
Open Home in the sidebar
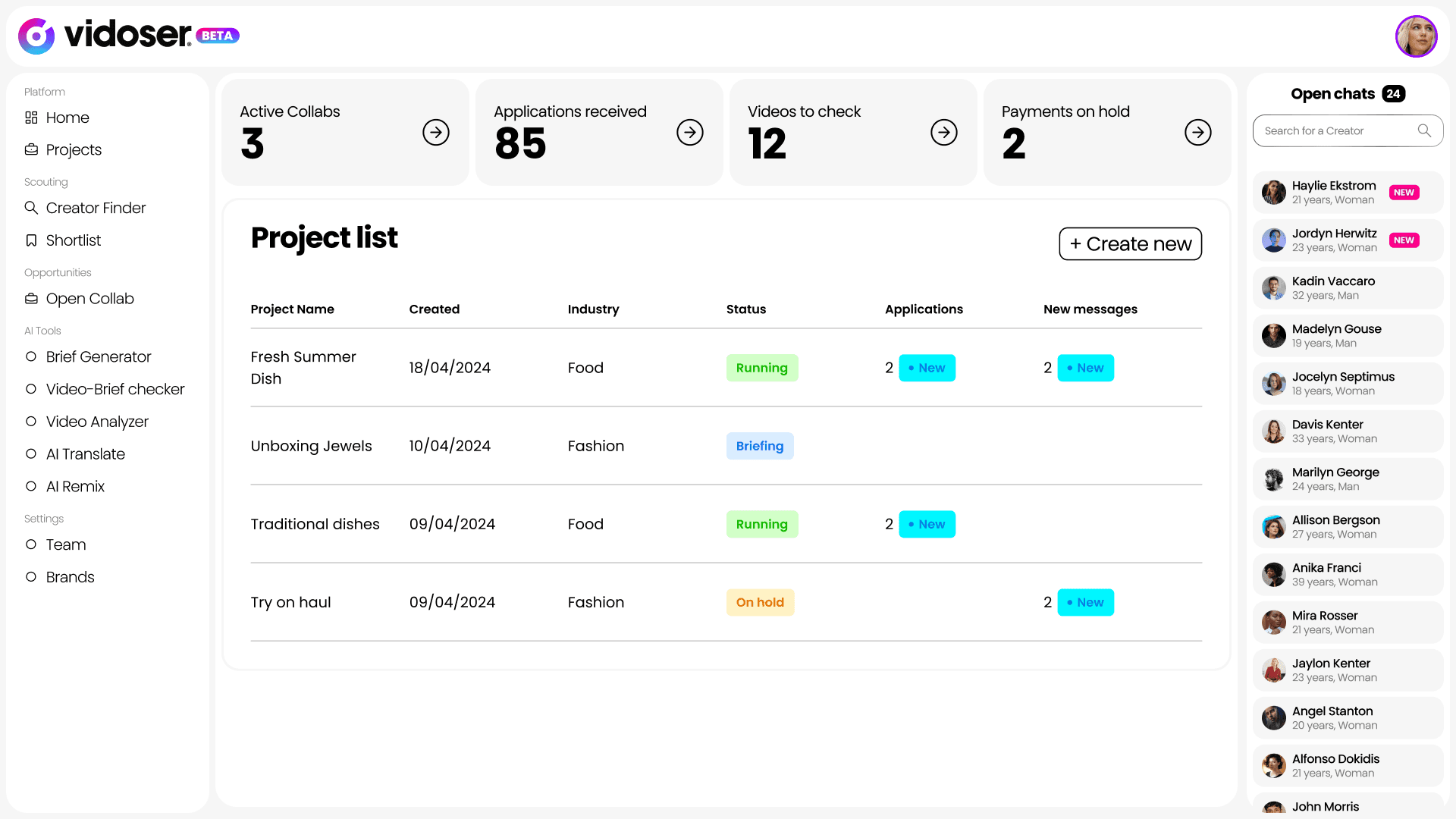coord(67,118)
